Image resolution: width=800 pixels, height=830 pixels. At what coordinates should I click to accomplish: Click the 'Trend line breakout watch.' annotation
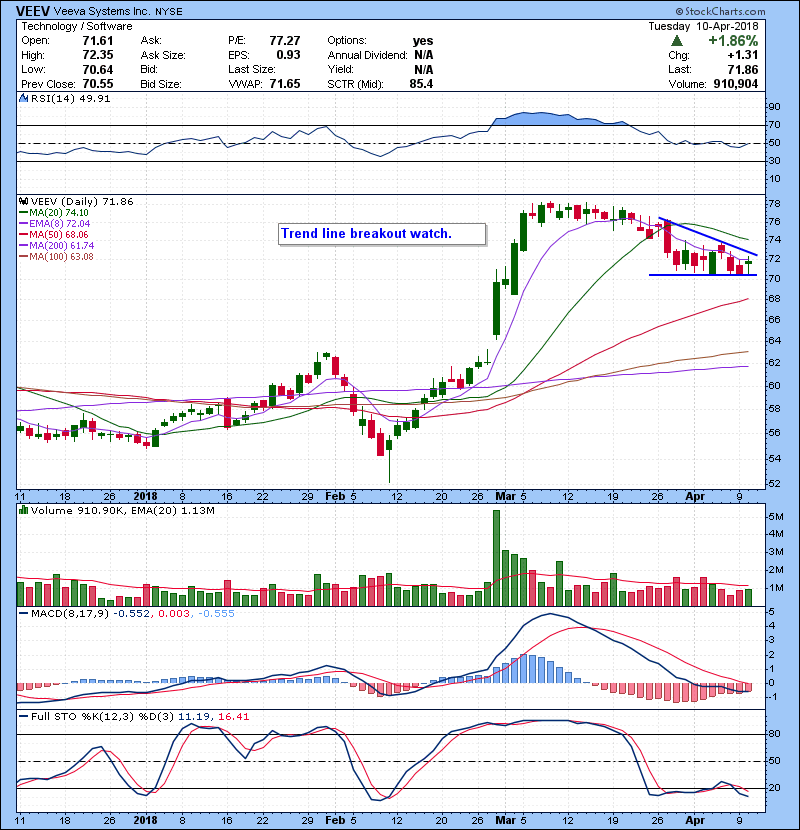[366, 233]
